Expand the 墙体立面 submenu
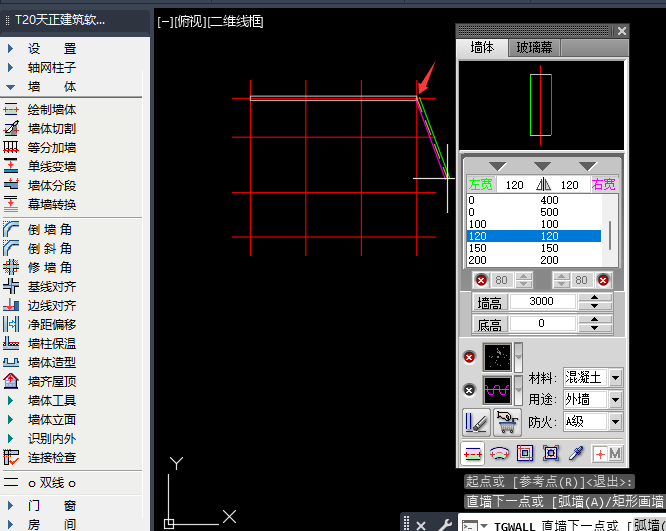Screen dimensions: 666x531 coord(10,419)
